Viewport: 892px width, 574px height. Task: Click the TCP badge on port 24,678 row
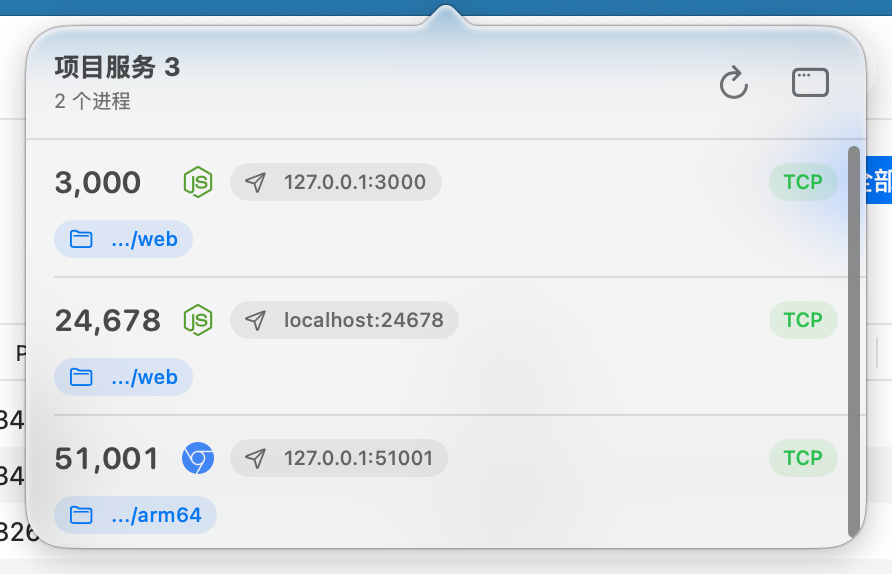803,320
